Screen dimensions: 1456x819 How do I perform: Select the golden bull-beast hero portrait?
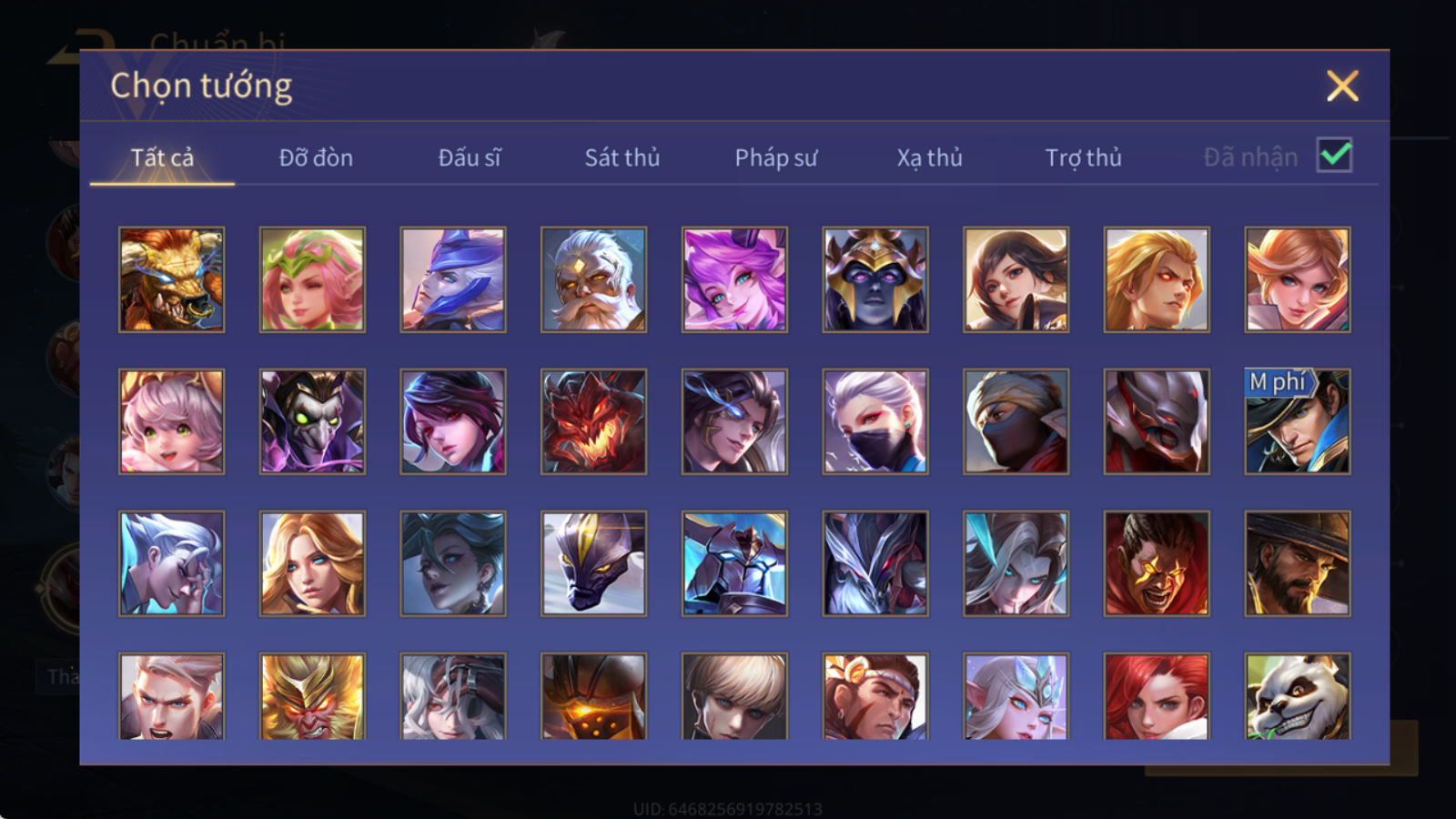(171, 279)
